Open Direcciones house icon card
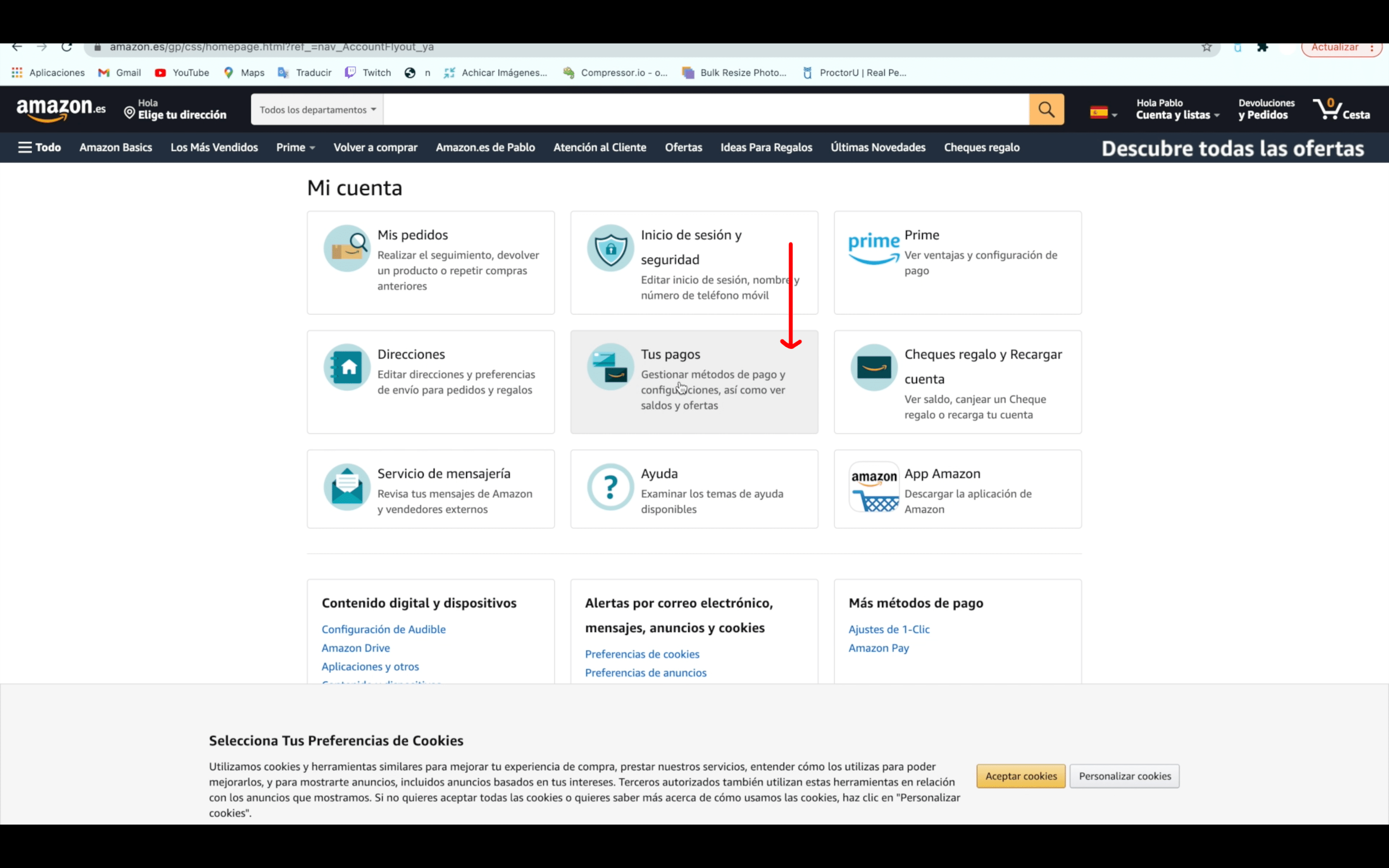1389x868 pixels. click(x=347, y=367)
